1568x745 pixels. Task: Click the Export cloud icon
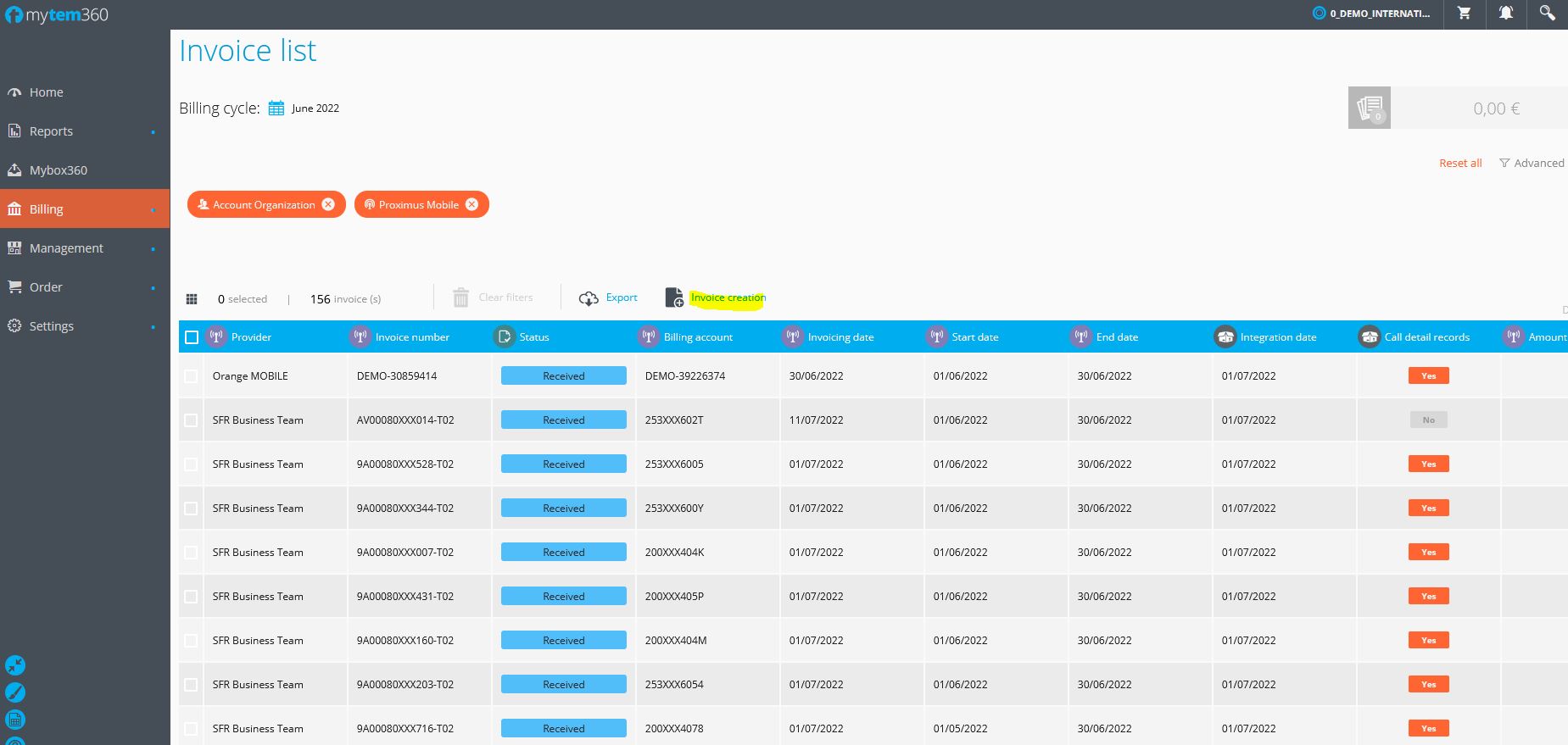[x=589, y=298]
